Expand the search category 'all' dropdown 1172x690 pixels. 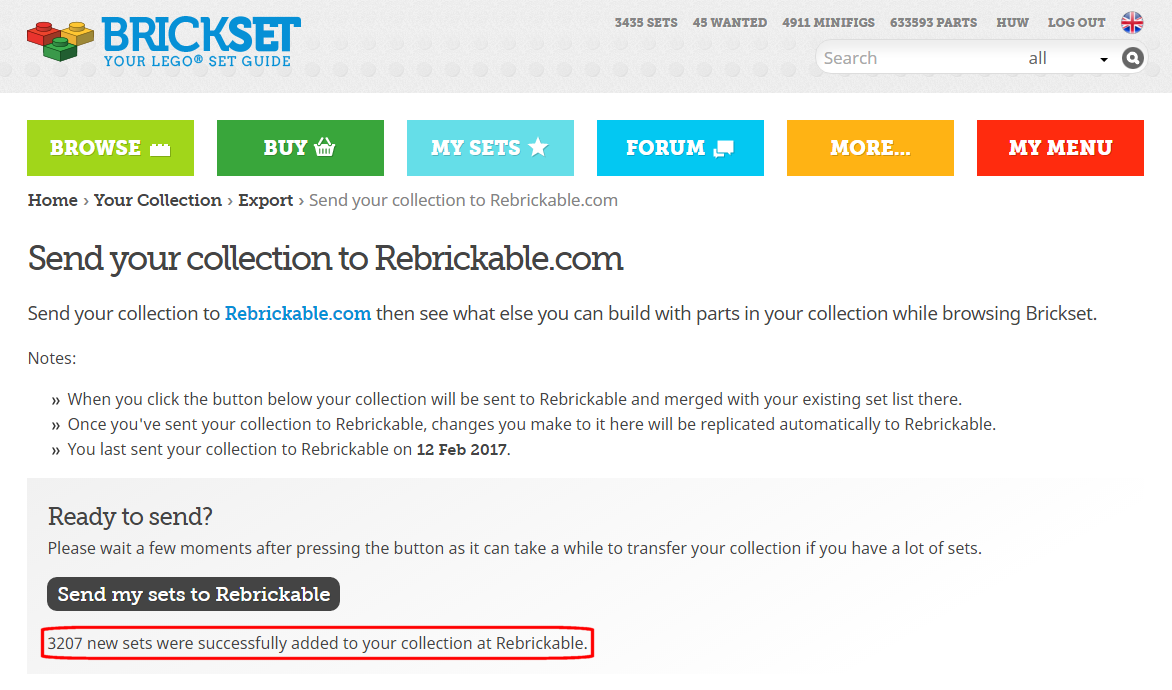(x=1067, y=58)
